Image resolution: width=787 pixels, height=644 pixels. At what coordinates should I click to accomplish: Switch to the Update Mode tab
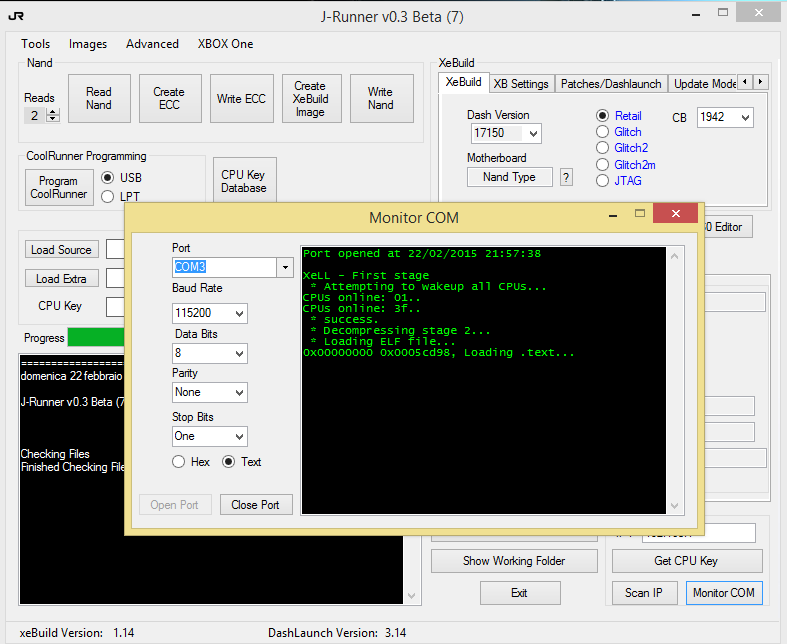tap(704, 84)
